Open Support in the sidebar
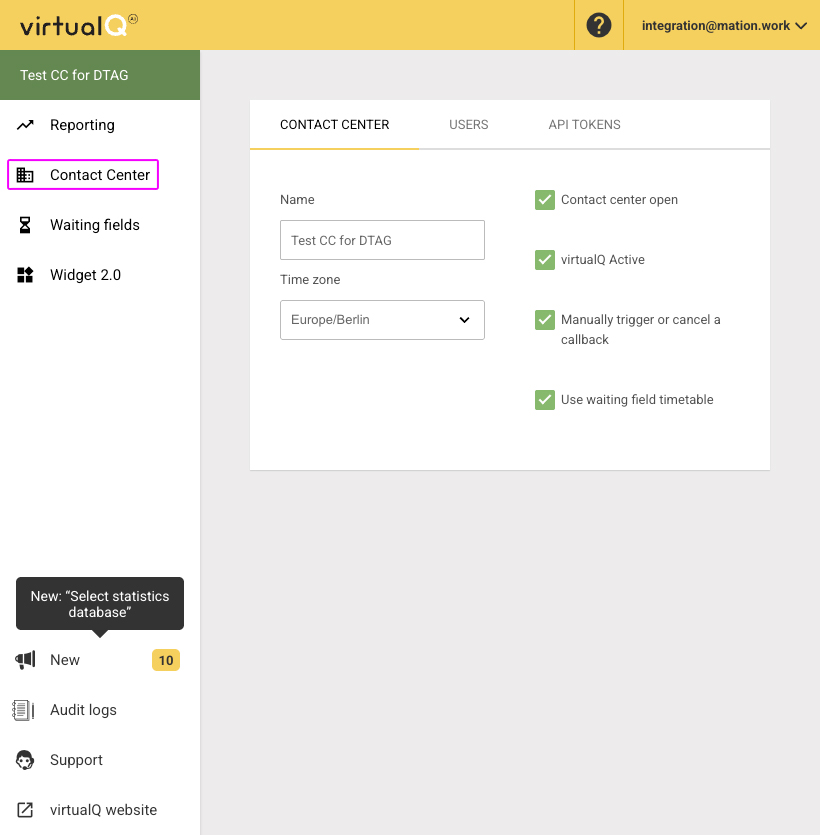 76,760
